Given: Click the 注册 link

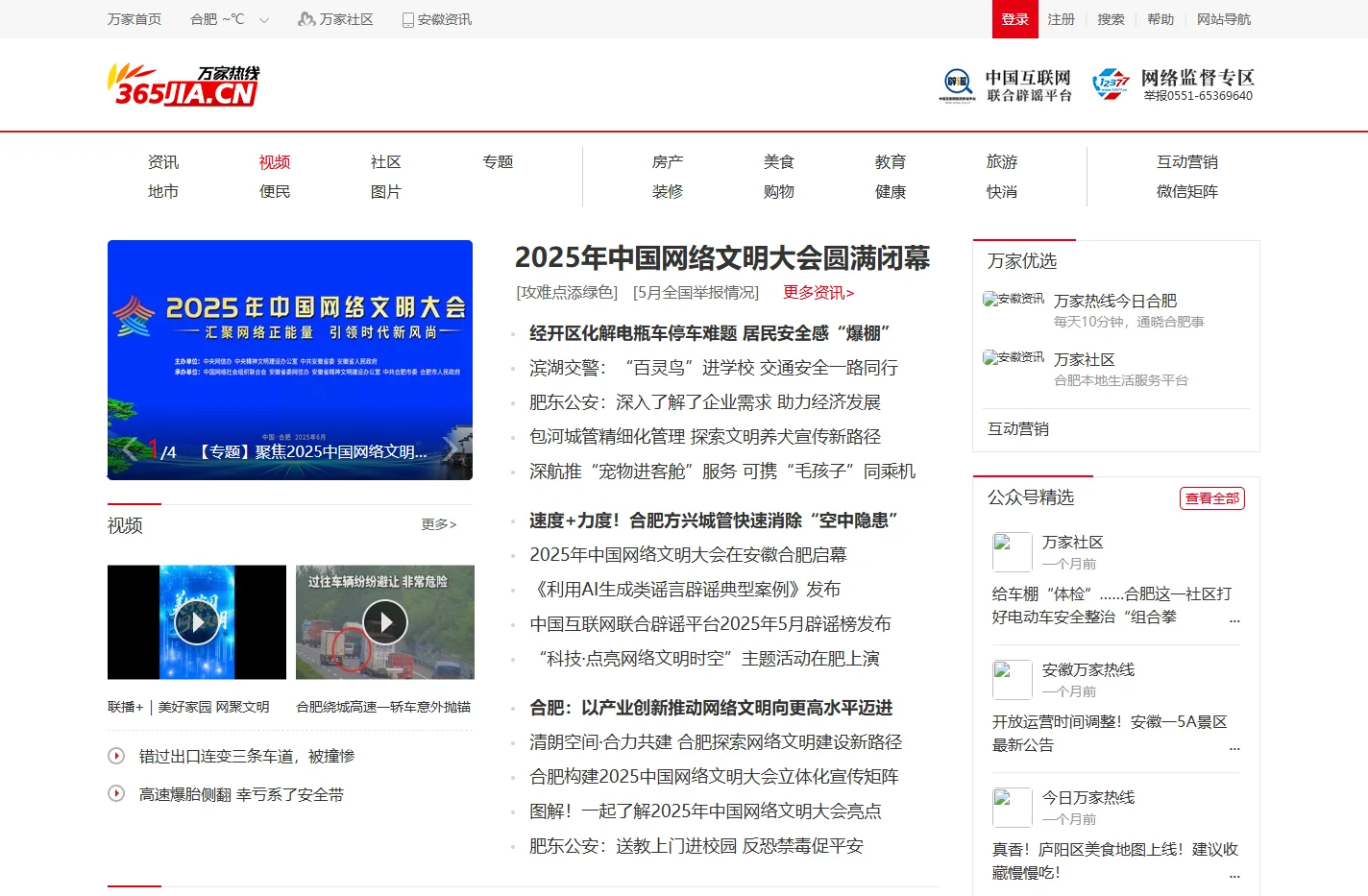Looking at the screenshot, I should tap(1062, 19).
